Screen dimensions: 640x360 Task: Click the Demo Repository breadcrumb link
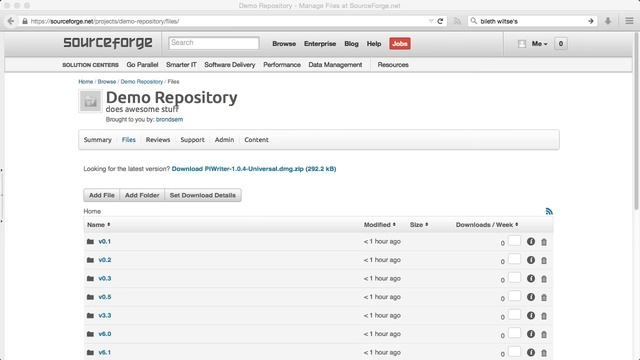point(142,82)
